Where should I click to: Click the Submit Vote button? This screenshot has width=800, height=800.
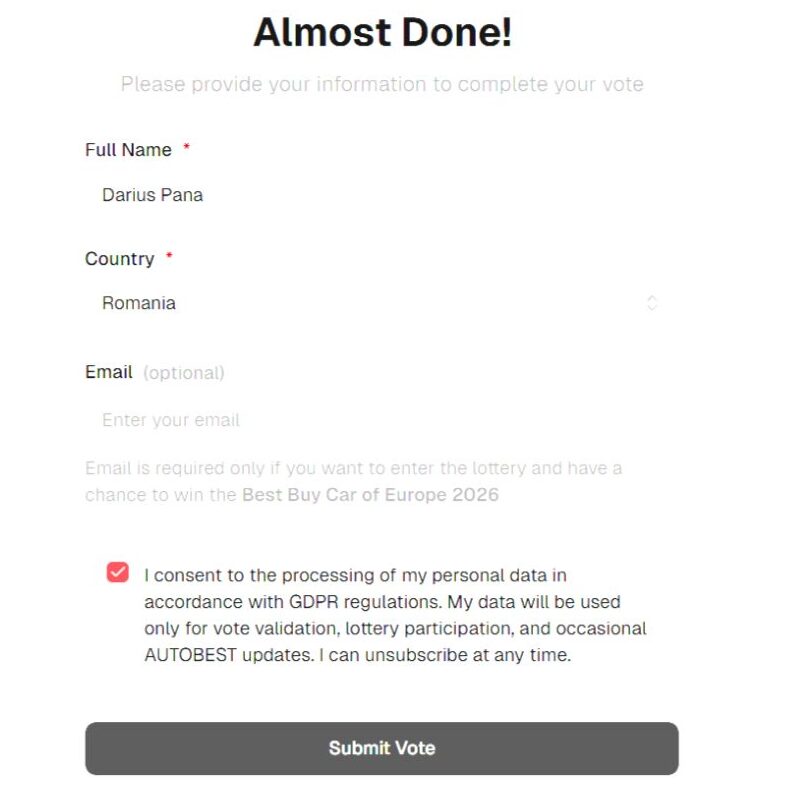click(381, 748)
